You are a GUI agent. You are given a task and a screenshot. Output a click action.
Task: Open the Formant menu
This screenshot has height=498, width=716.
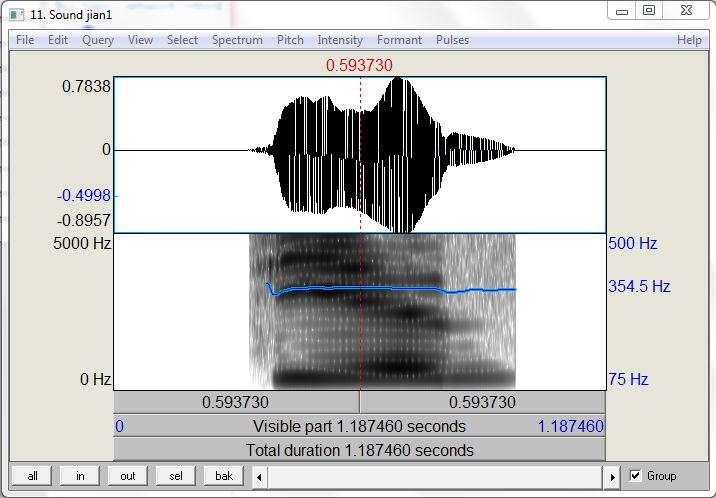click(399, 40)
